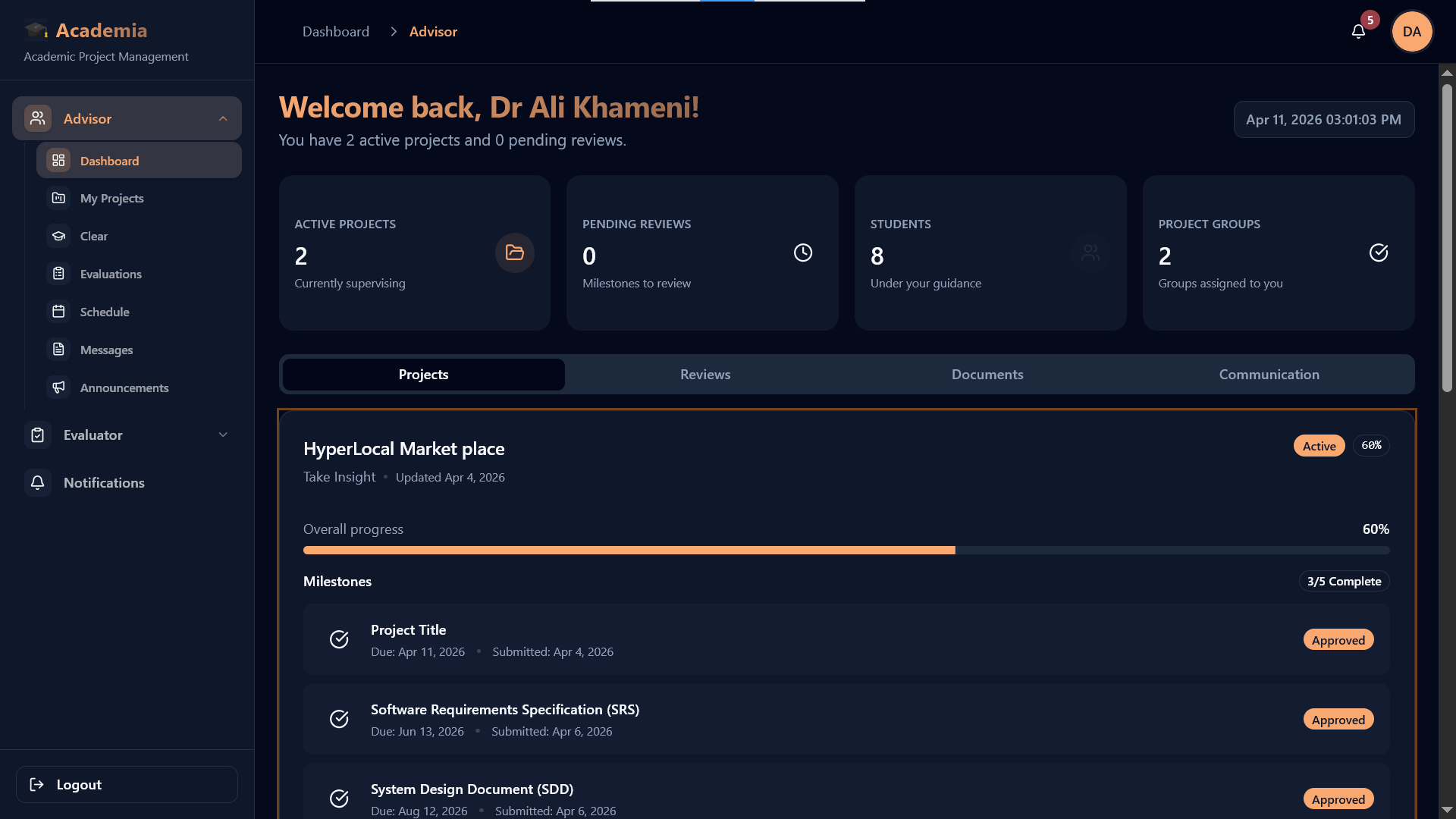Image resolution: width=1456 pixels, height=819 pixels.
Task: Click the Messages document icon
Action: click(58, 350)
